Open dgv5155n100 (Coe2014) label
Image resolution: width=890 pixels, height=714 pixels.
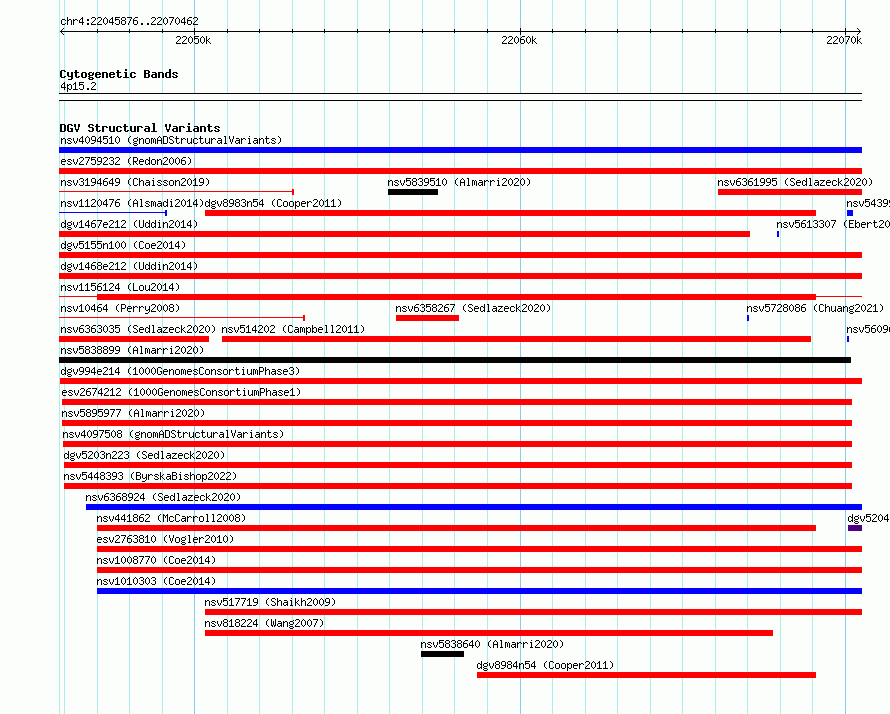click(123, 245)
